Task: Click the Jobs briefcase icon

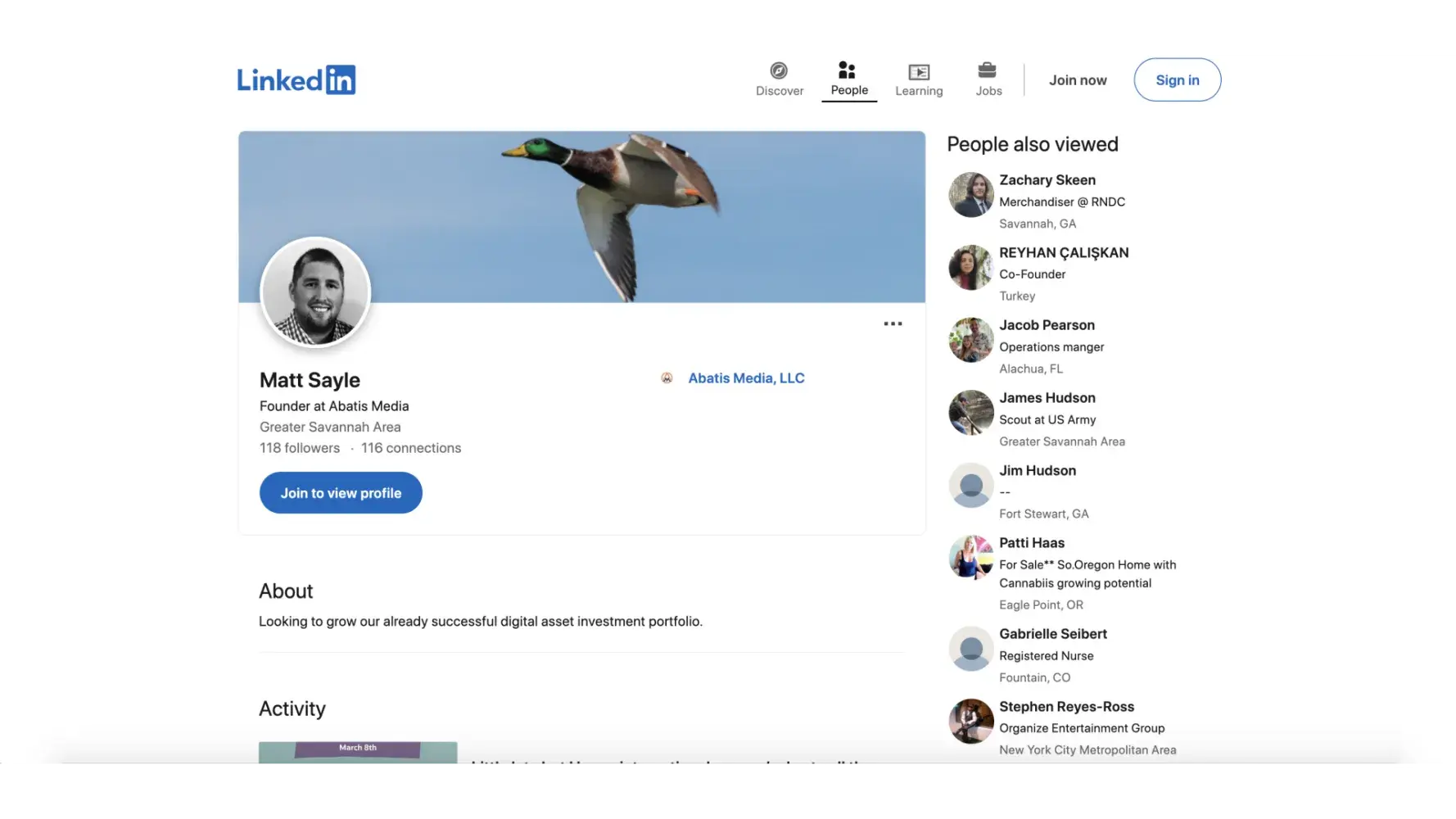Action: [x=988, y=70]
